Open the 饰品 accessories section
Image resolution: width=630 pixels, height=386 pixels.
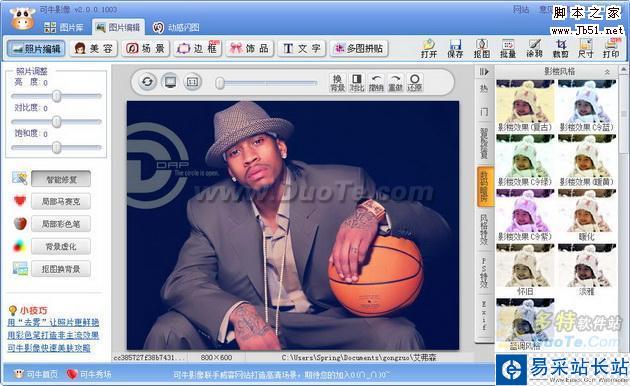coord(250,49)
